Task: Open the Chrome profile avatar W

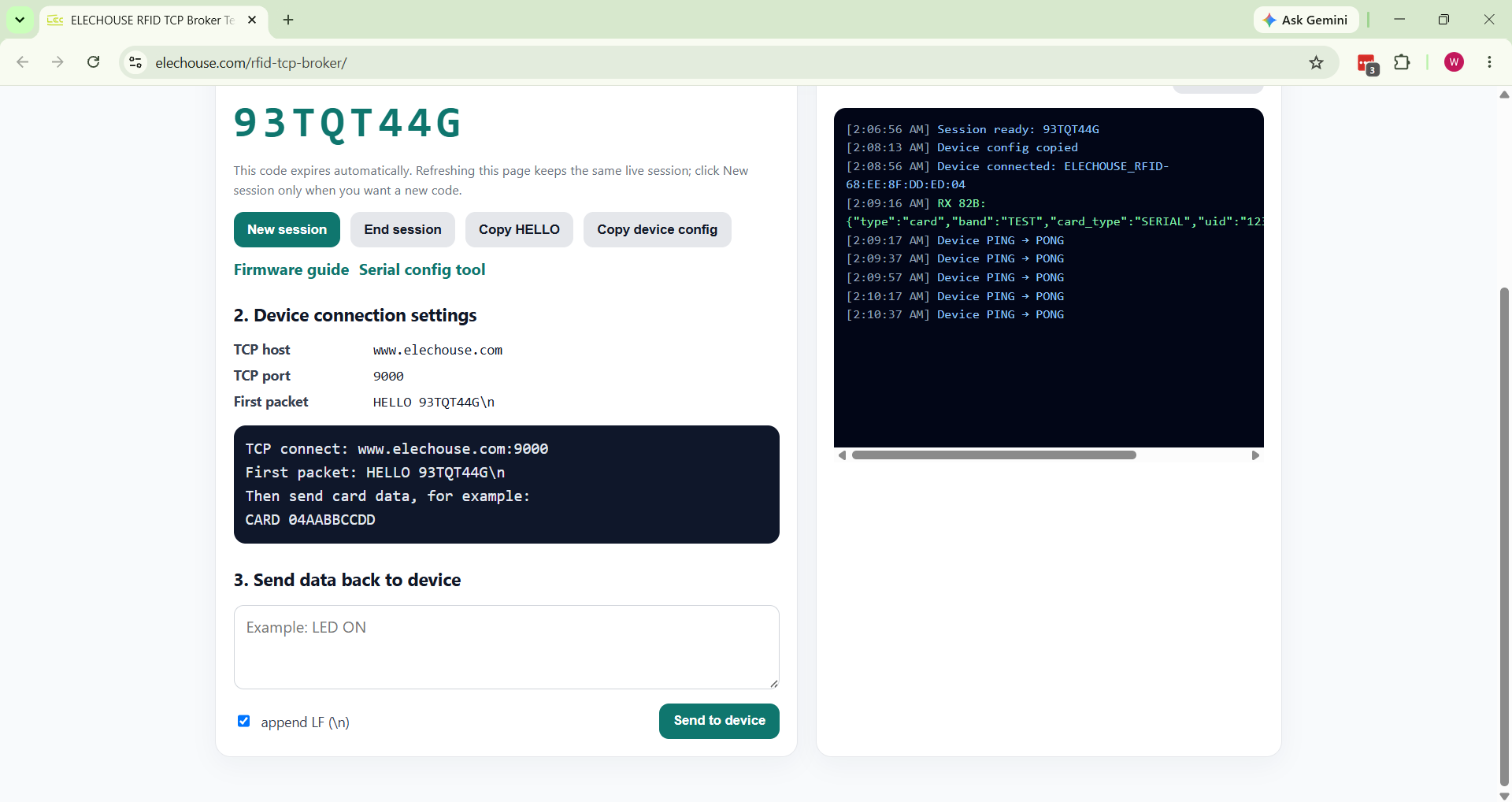Action: 1454,62
